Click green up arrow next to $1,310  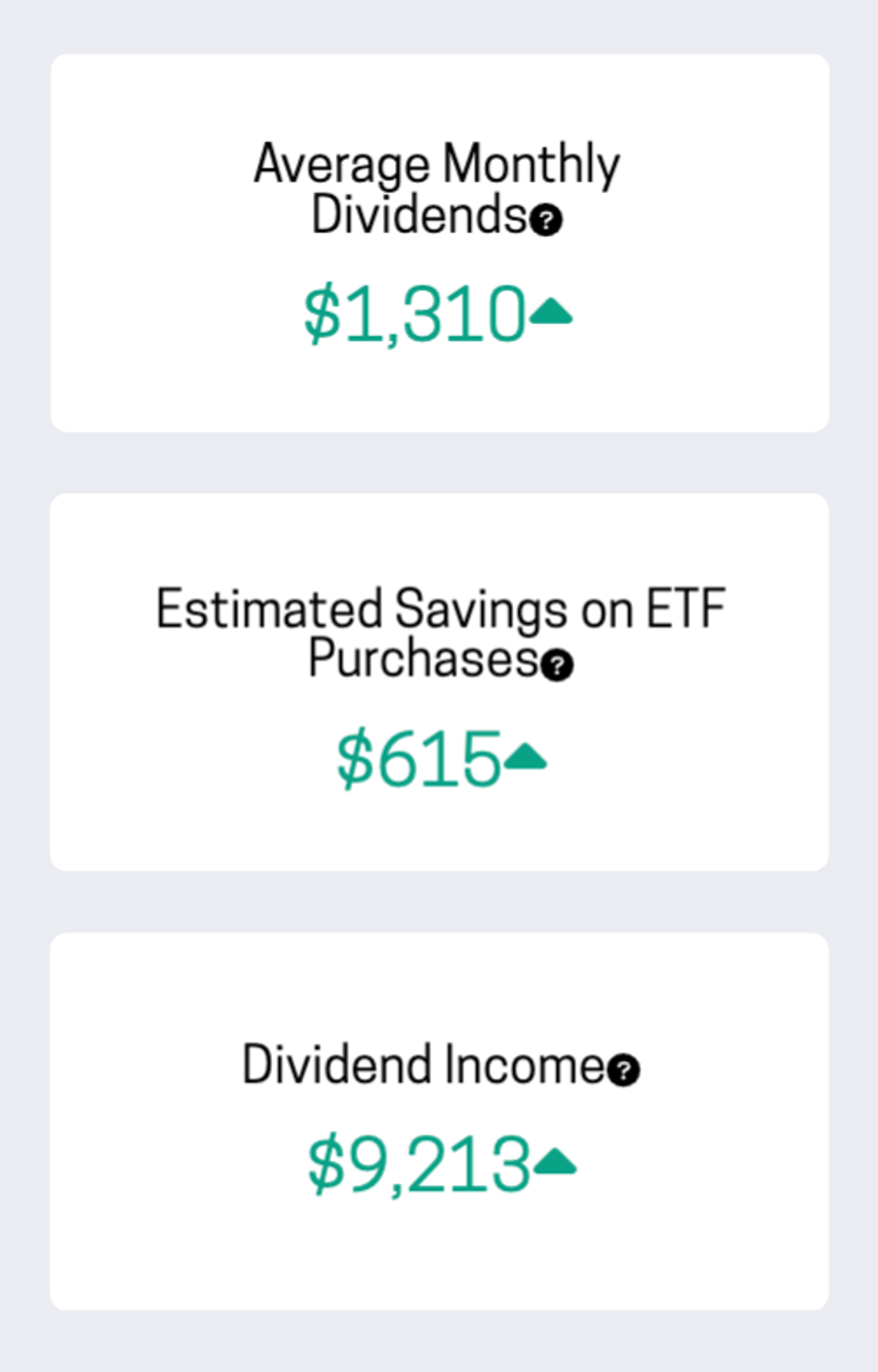(551, 312)
